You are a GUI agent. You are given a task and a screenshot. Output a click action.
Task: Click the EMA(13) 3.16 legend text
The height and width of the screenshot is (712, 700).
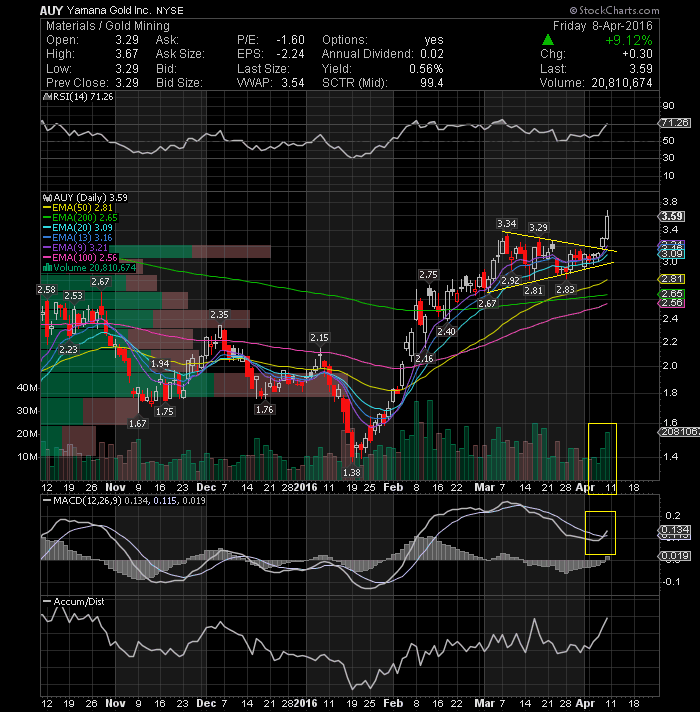click(82, 237)
